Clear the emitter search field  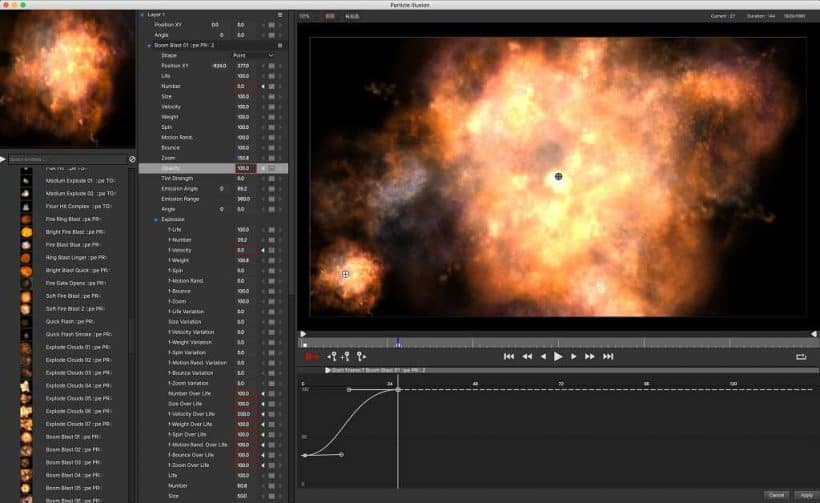coord(132,159)
